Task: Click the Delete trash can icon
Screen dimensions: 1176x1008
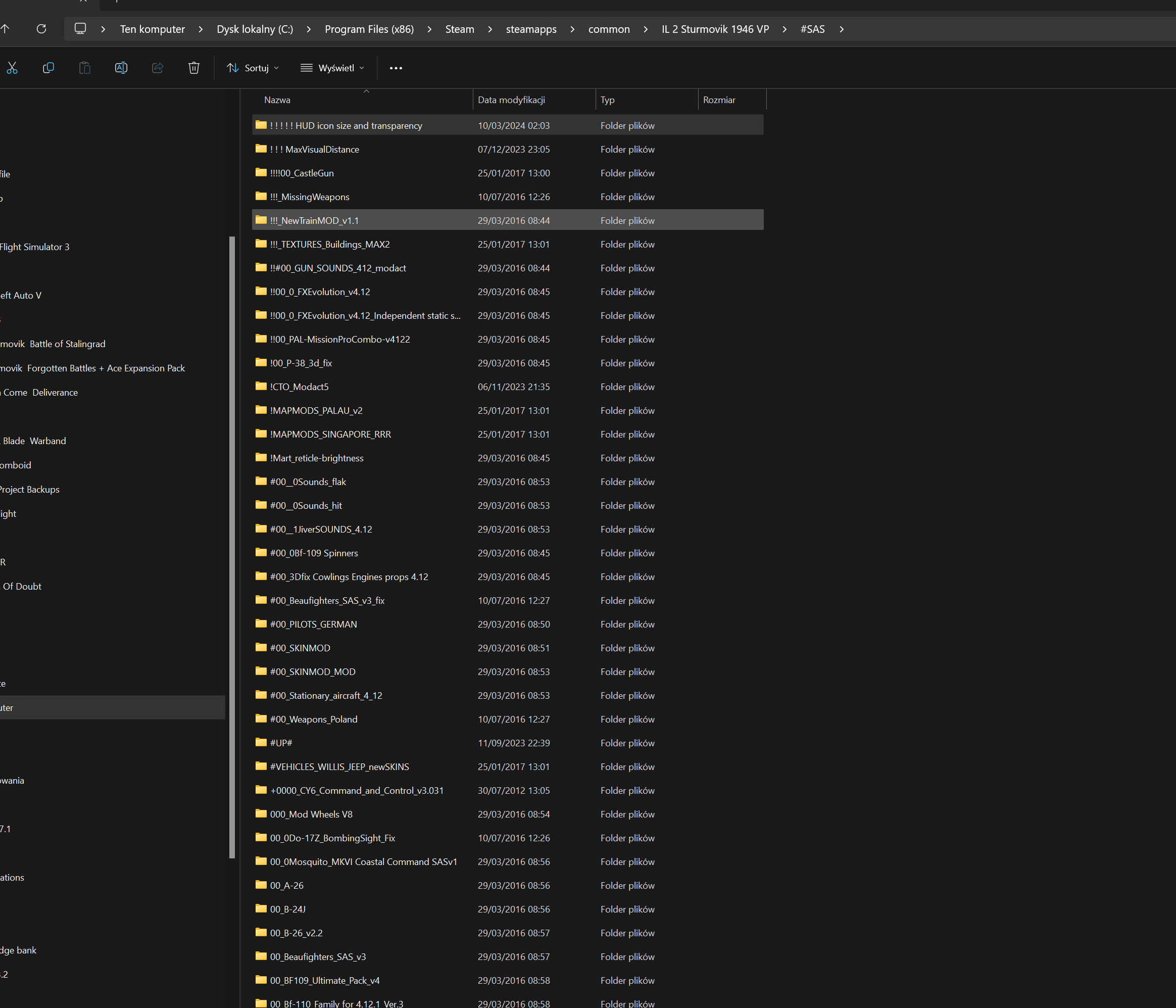Action: coord(193,68)
